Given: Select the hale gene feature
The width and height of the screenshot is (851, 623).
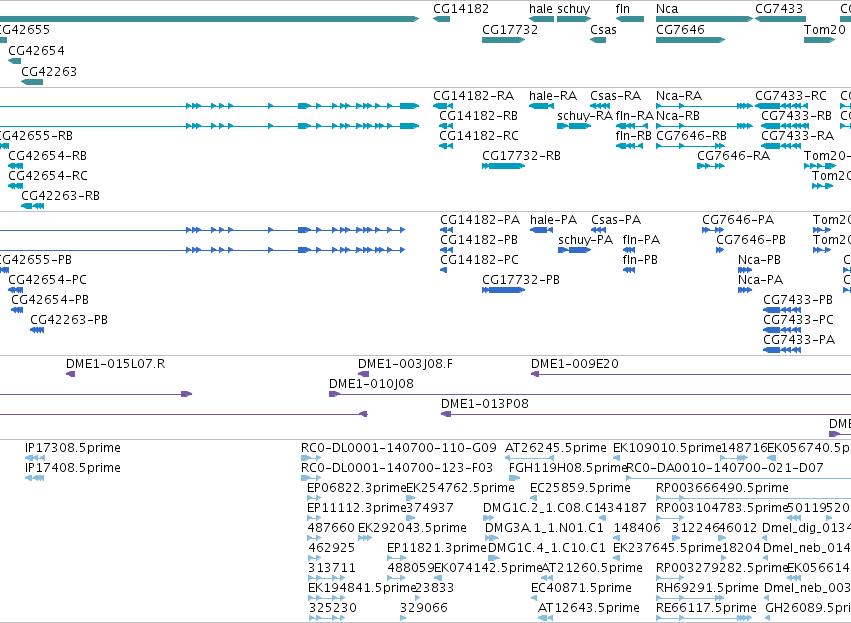Looking at the screenshot, I should click(x=541, y=19).
